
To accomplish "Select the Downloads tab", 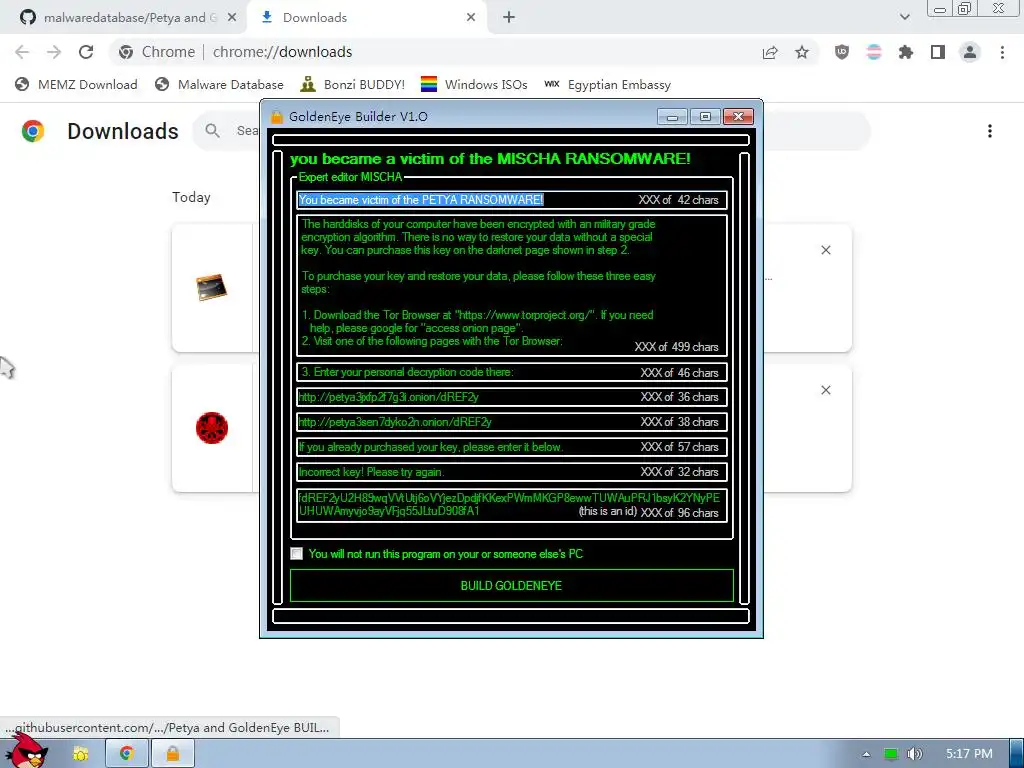I will click(x=366, y=18).
